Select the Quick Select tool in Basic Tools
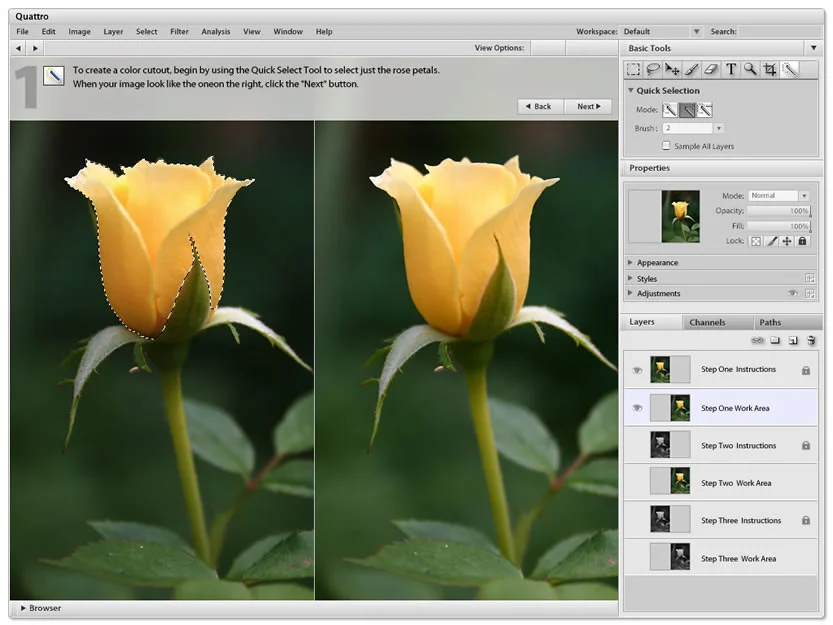Viewport: 833px width, 625px height. tap(790, 69)
